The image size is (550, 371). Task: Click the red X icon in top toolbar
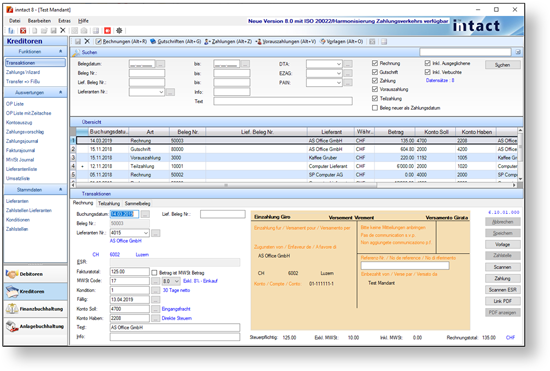coord(23,31)
